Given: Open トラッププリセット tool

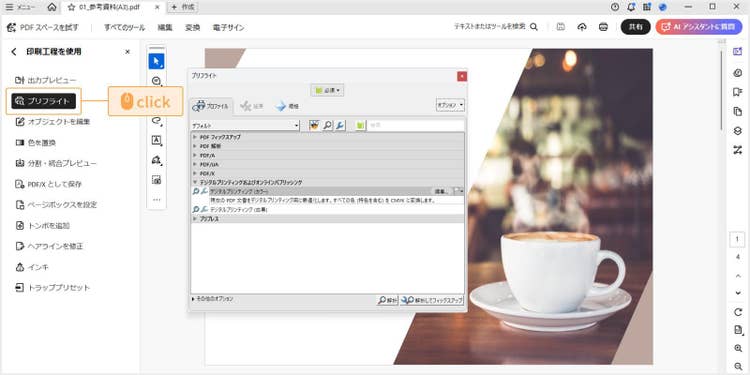Looking at the screenshot, I should [52, 288].
